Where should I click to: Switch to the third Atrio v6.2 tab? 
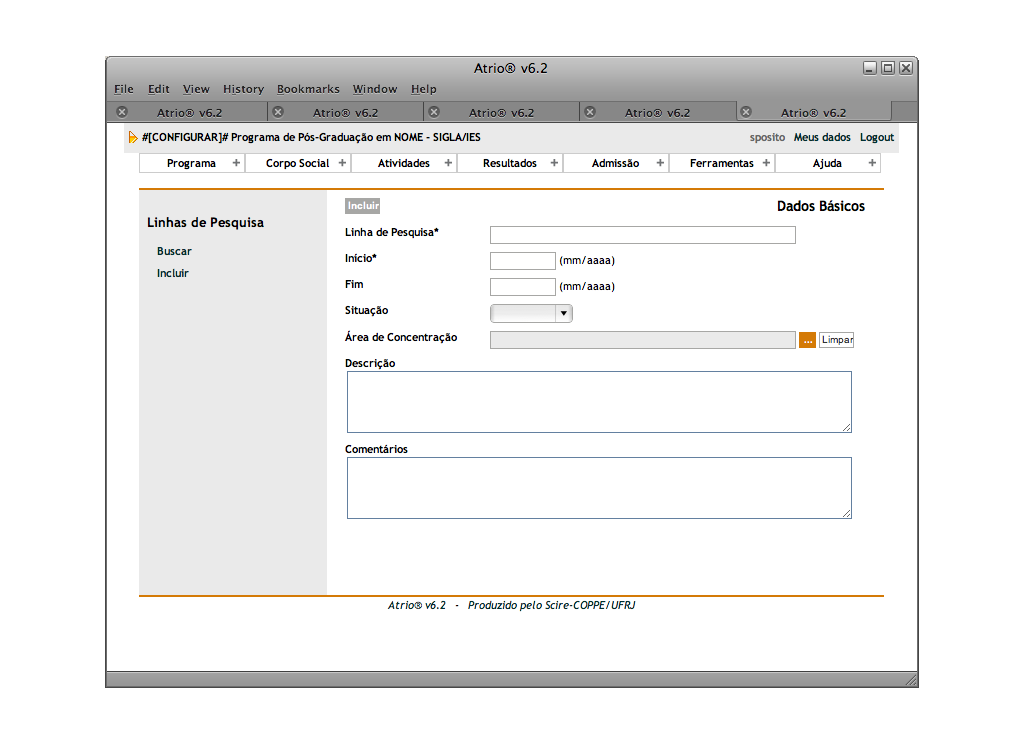coord(501,113)
